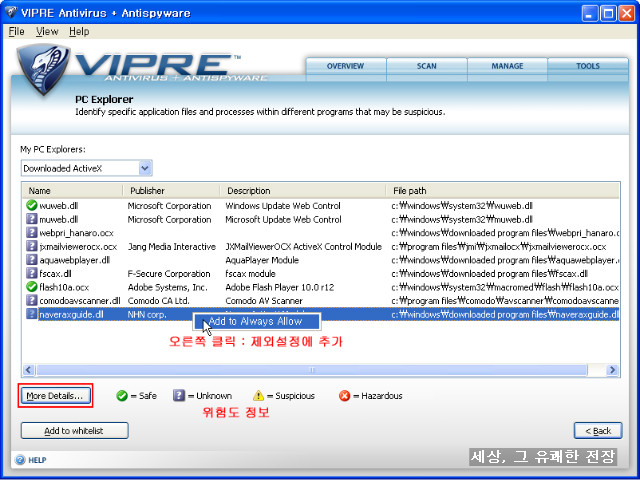The width and height of the screenshot is (640, 480).
Task: Switch to the TOOLS tab
Action: (x=588, y=66)
